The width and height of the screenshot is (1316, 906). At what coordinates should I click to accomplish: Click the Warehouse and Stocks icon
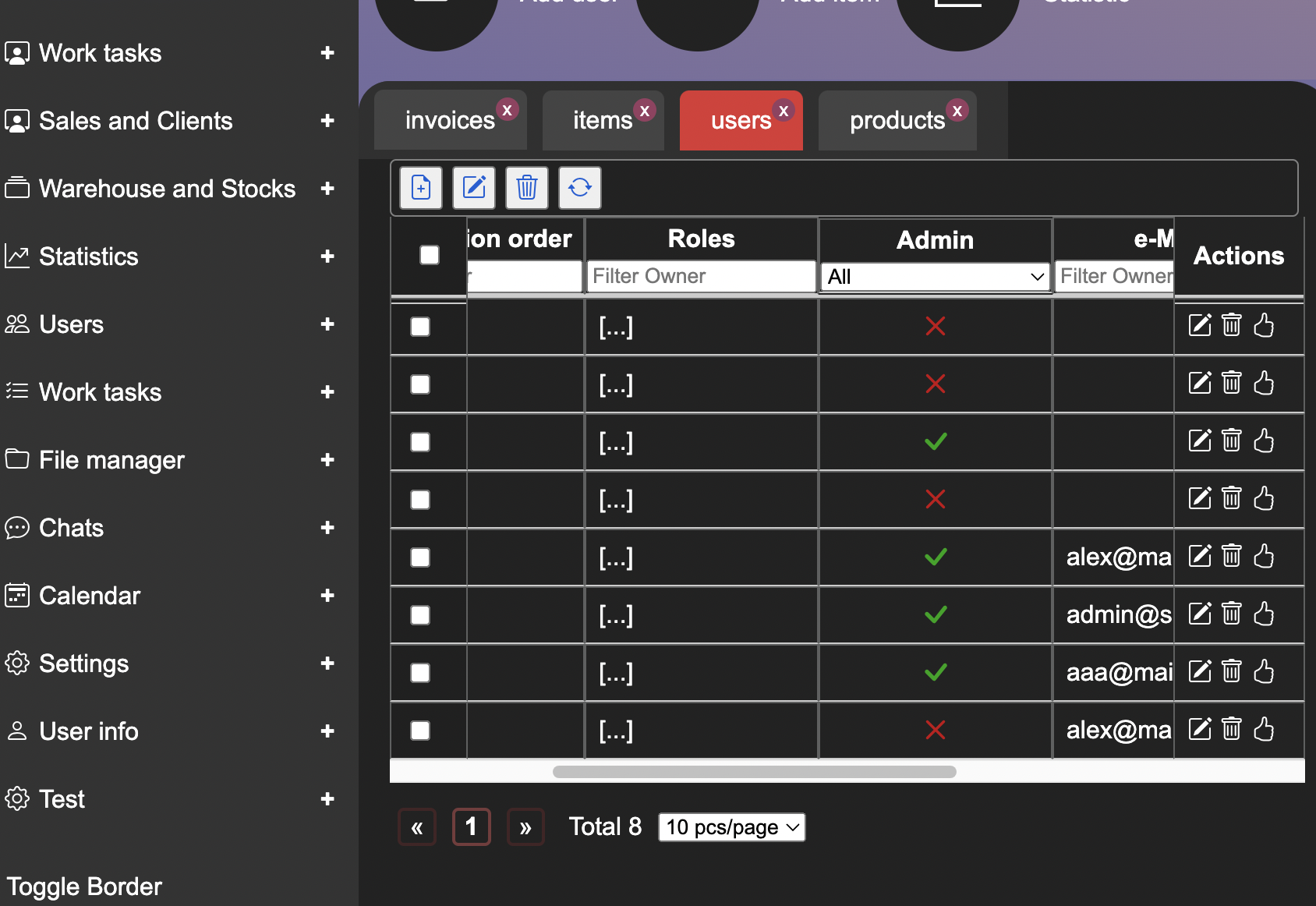[17, 188]
